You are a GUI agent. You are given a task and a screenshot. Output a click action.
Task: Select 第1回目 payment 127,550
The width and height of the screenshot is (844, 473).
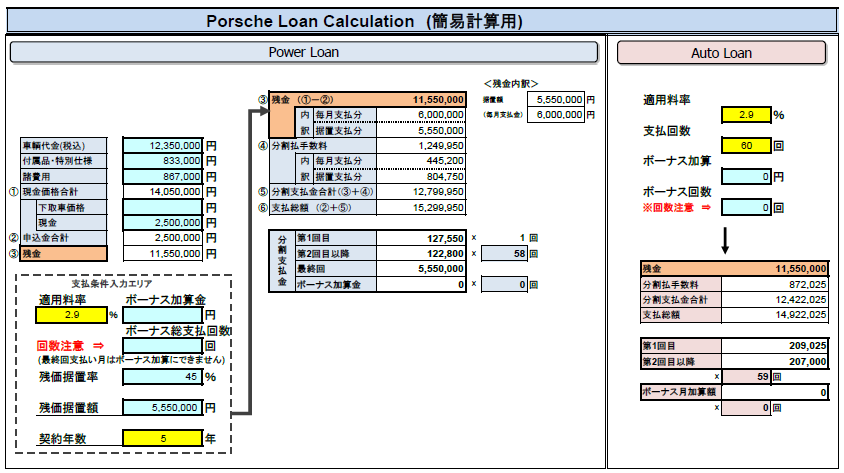tap(421, 238)
